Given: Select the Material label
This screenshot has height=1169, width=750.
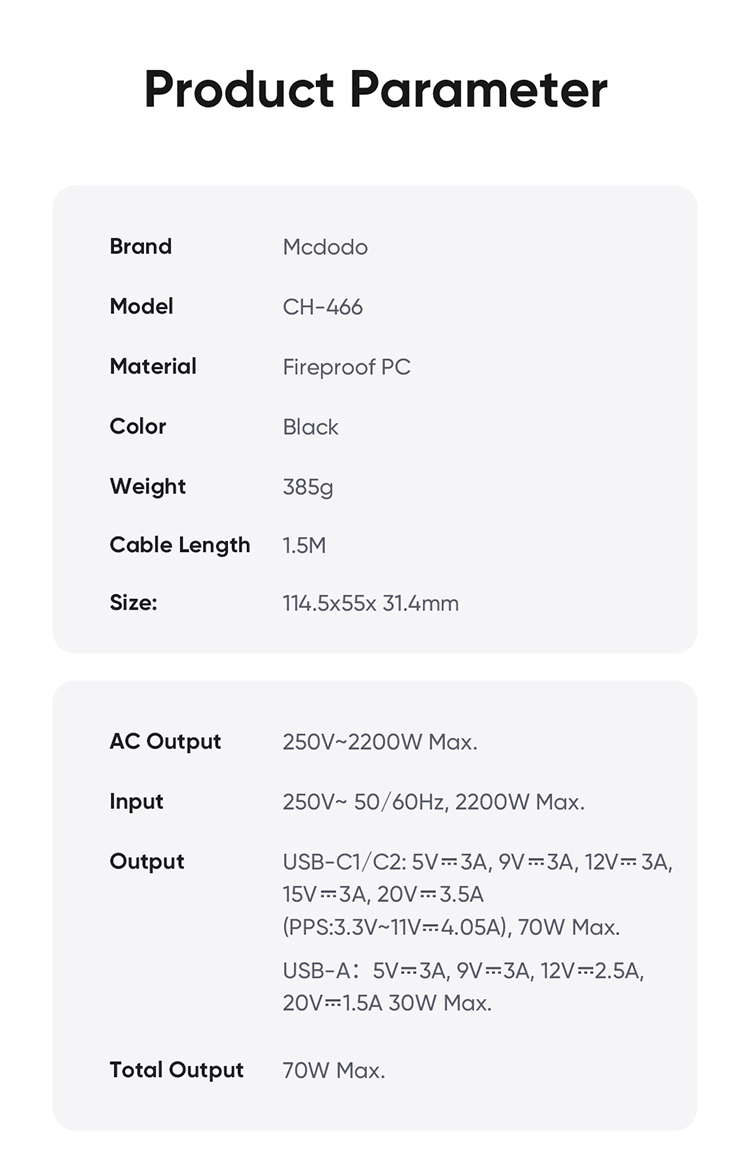Looking at the screenshot, I should (153, 366).
